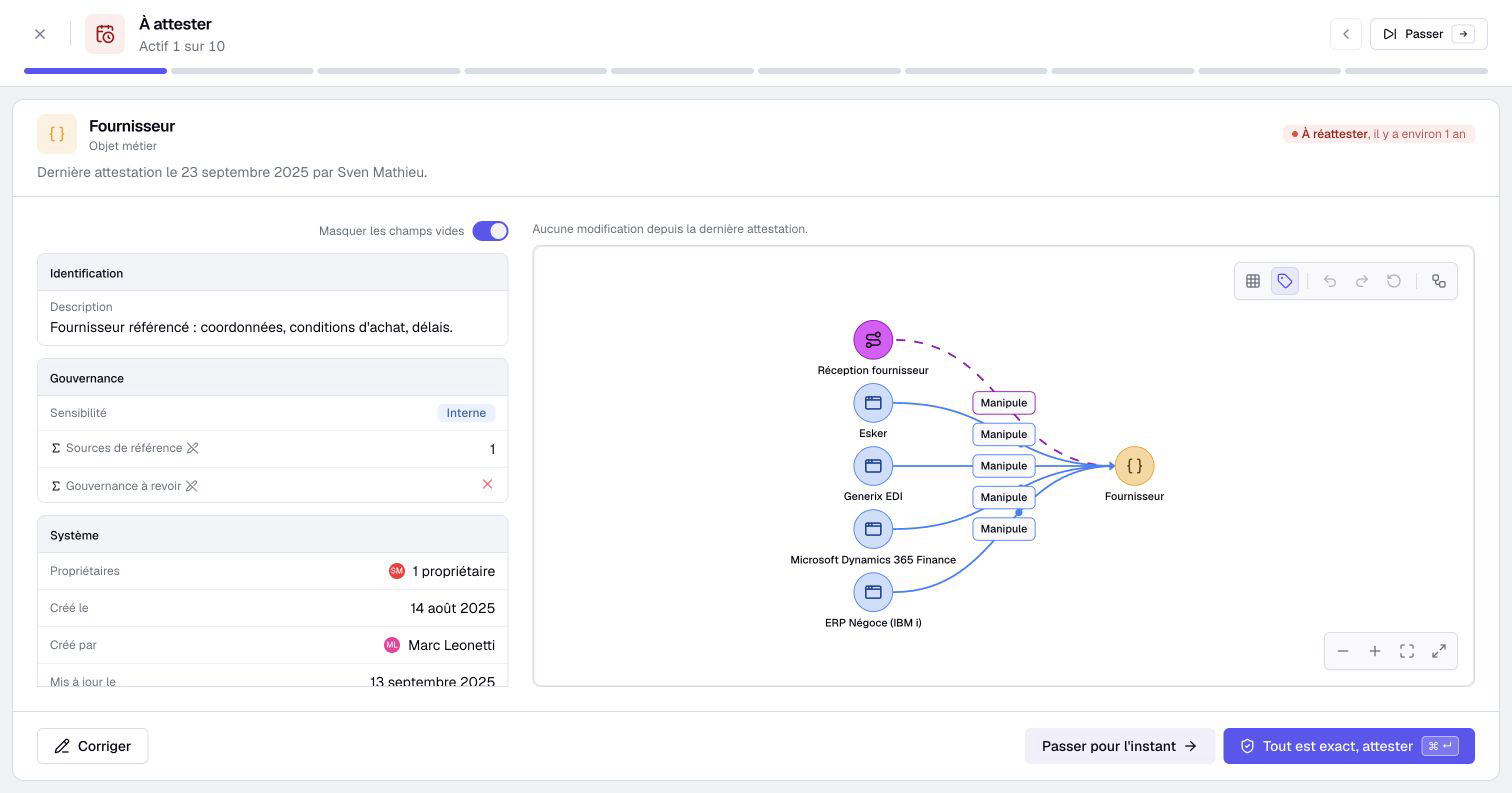The width and height of the screenshot is (1512, 793).
Task: Expand the diagram to fullscreen
Action: pyautogui.click(x=1439, y=651)
